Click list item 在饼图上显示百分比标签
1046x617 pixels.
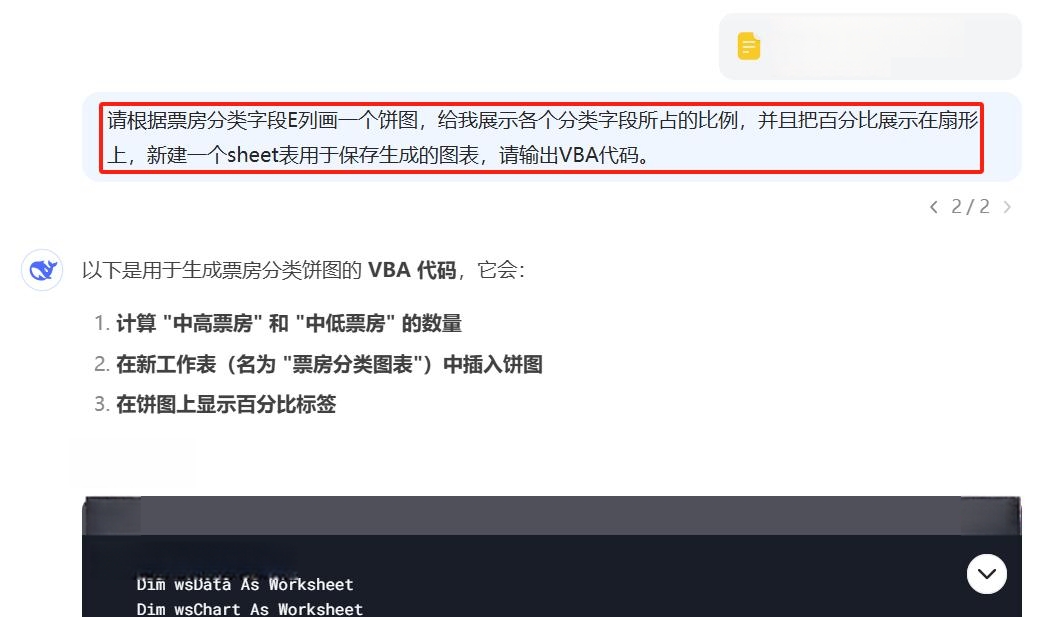pos(225,404)
